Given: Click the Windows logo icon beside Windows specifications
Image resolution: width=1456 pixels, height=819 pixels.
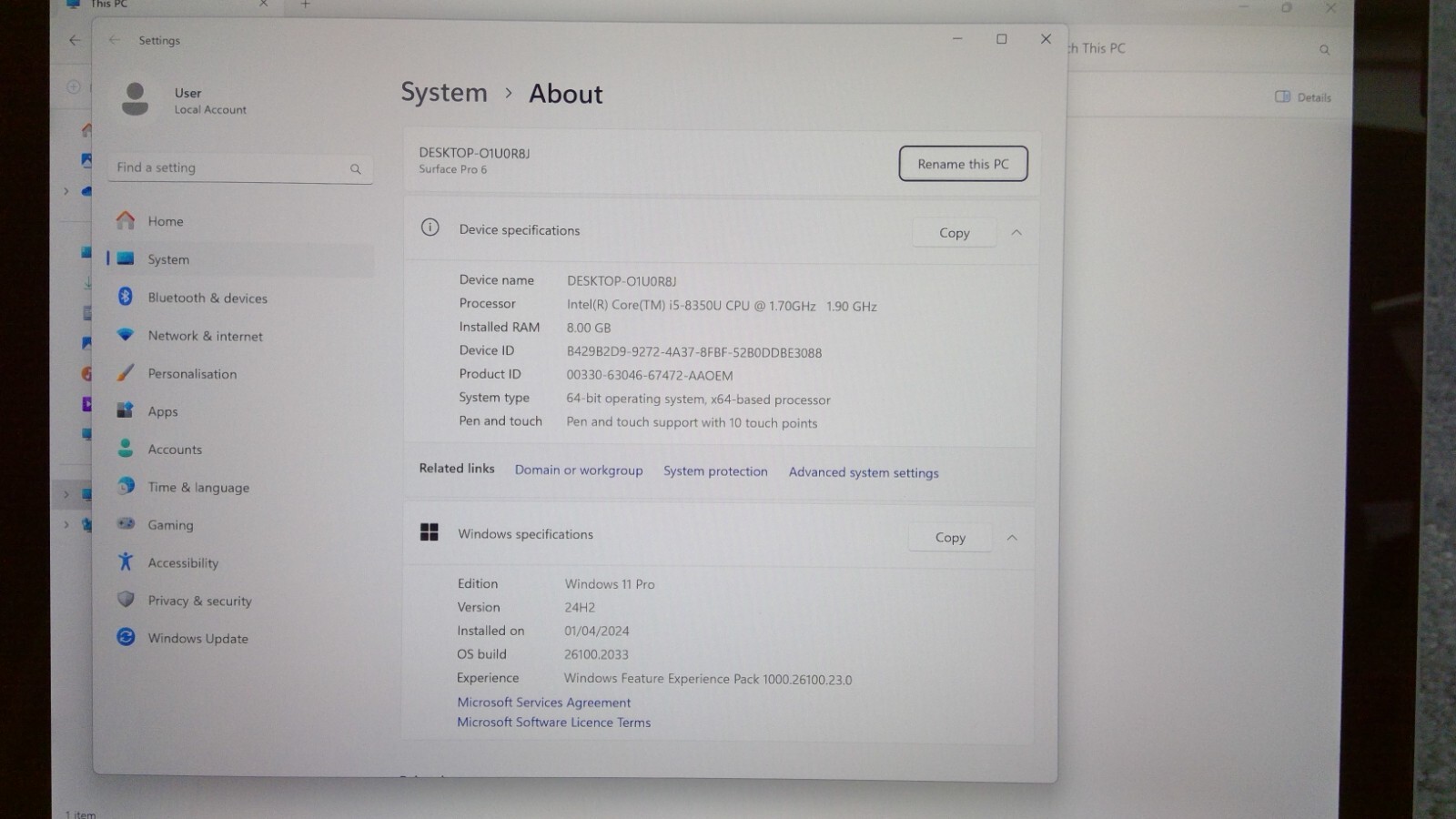Looking at the screenshot, I should 430,532.
